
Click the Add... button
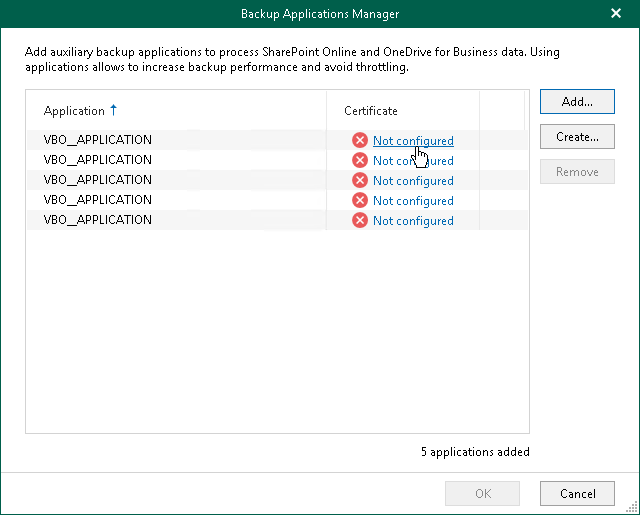pos(577,102)
